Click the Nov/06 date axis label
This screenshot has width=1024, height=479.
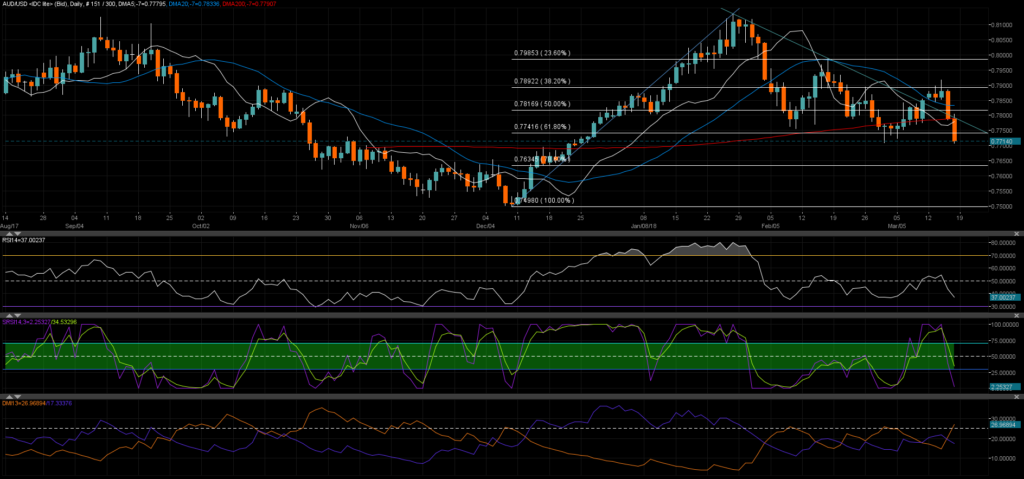(x=359, y=226)
